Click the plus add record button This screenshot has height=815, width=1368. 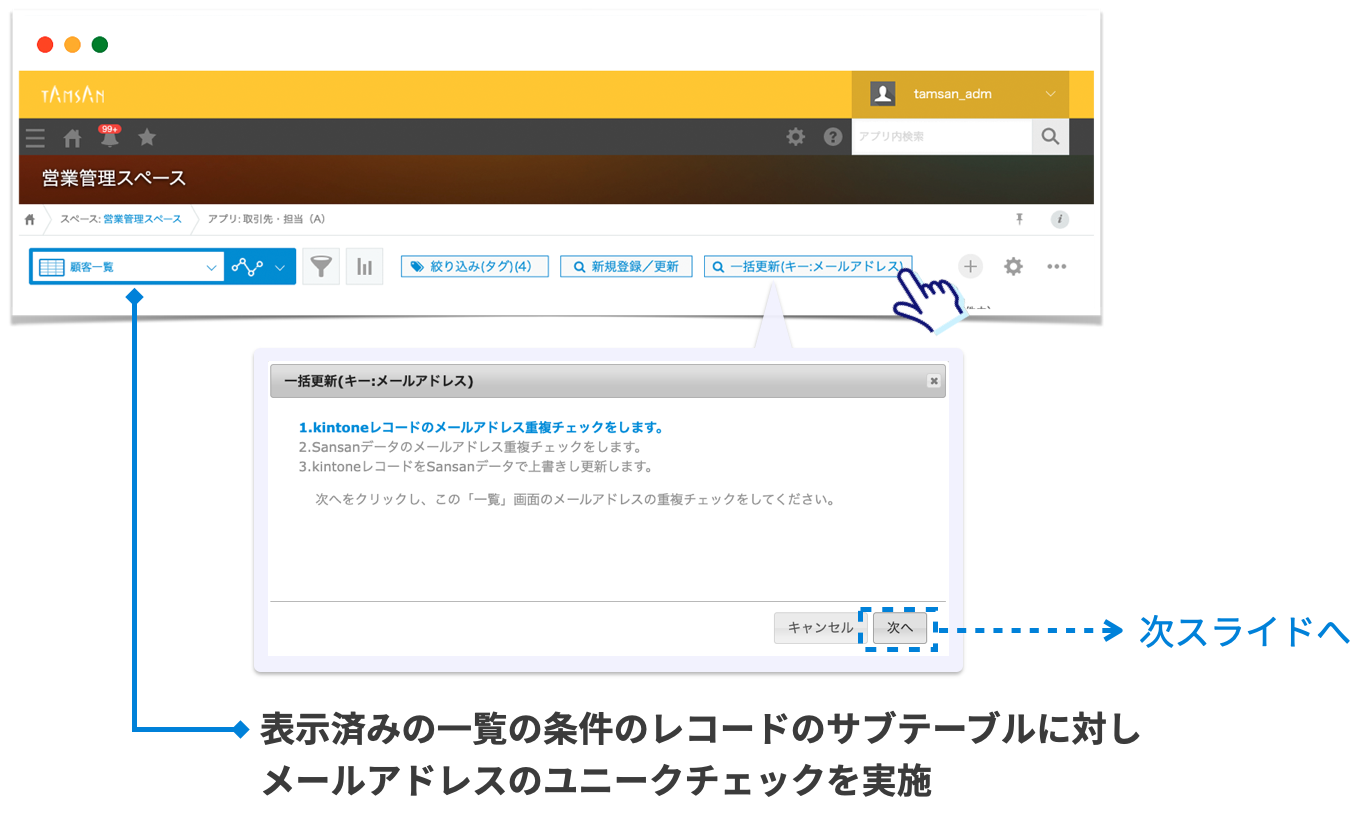point(970,266)
